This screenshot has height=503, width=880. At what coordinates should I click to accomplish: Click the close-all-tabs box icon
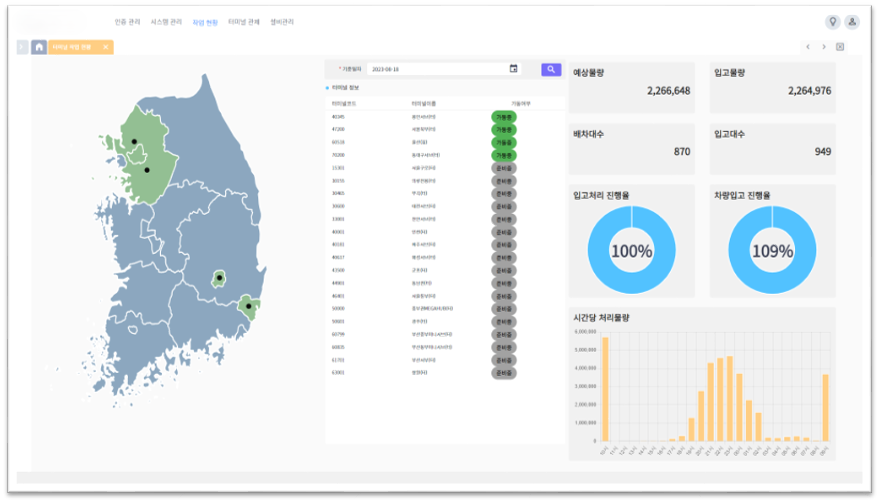(x=840, y=47)
